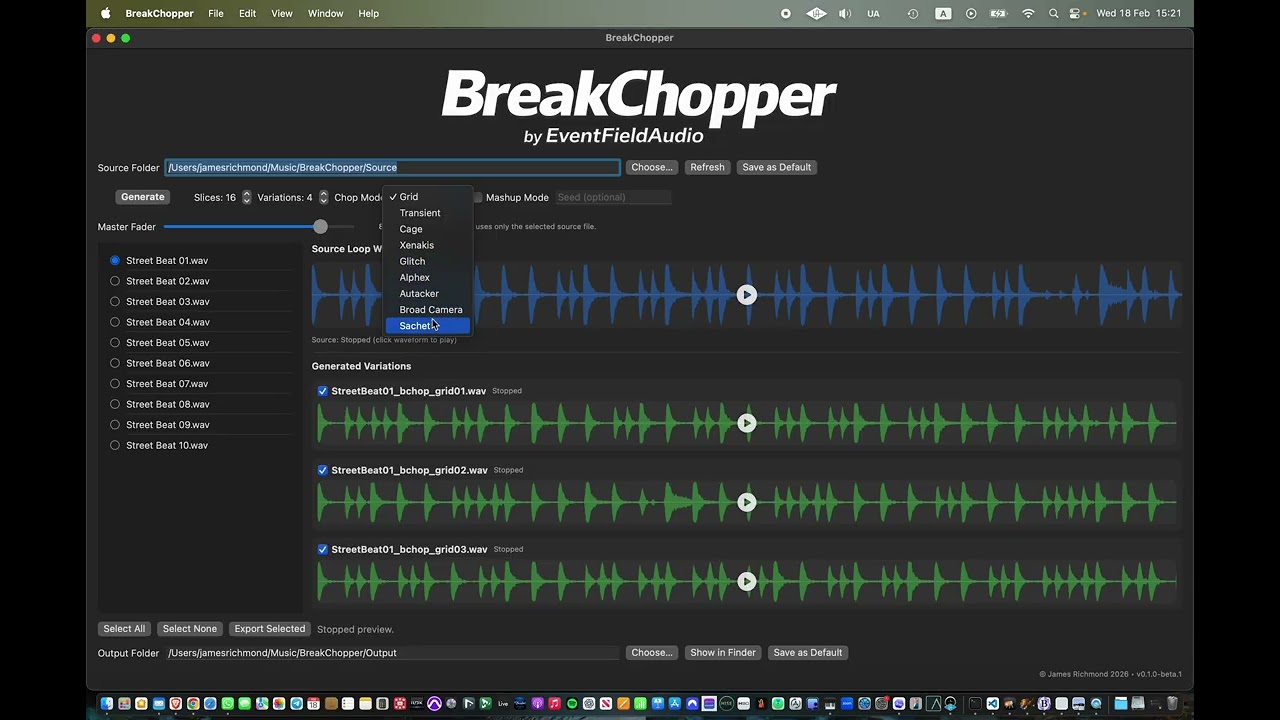
Task: Open WhatsApp from the dock
Action: click(227, 704)
